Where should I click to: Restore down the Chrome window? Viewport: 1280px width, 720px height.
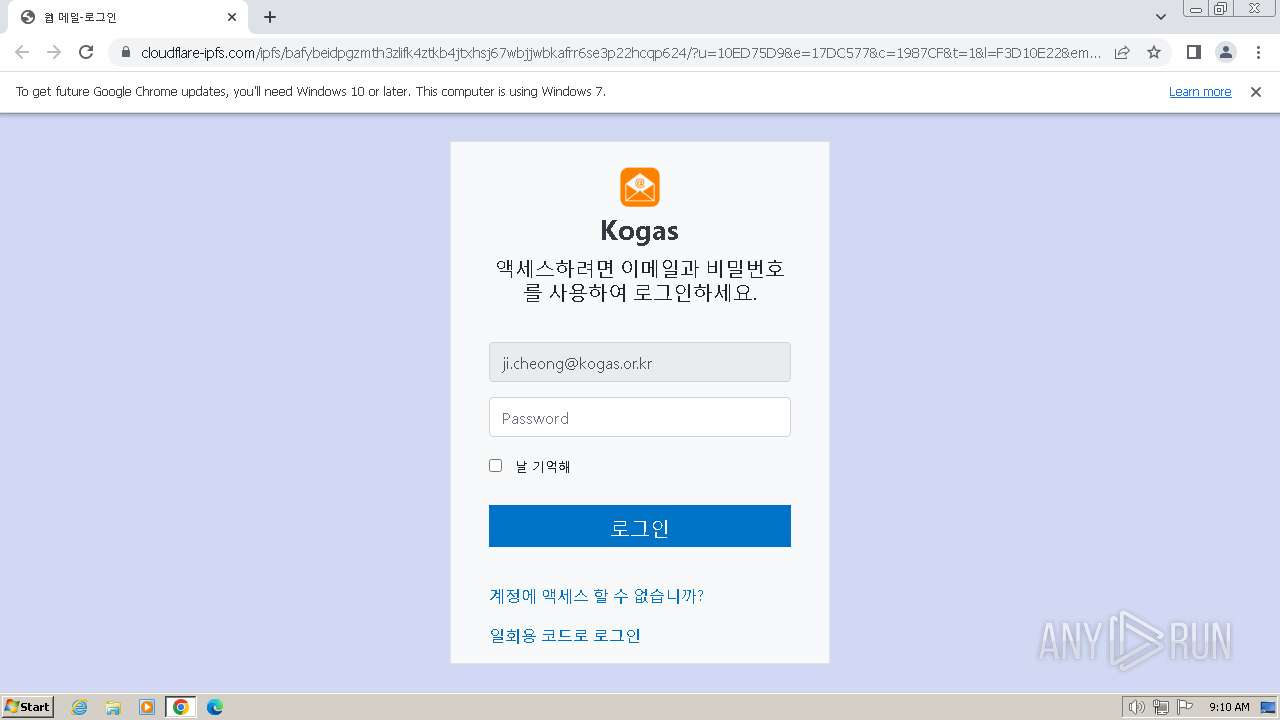click(1221, 9)
